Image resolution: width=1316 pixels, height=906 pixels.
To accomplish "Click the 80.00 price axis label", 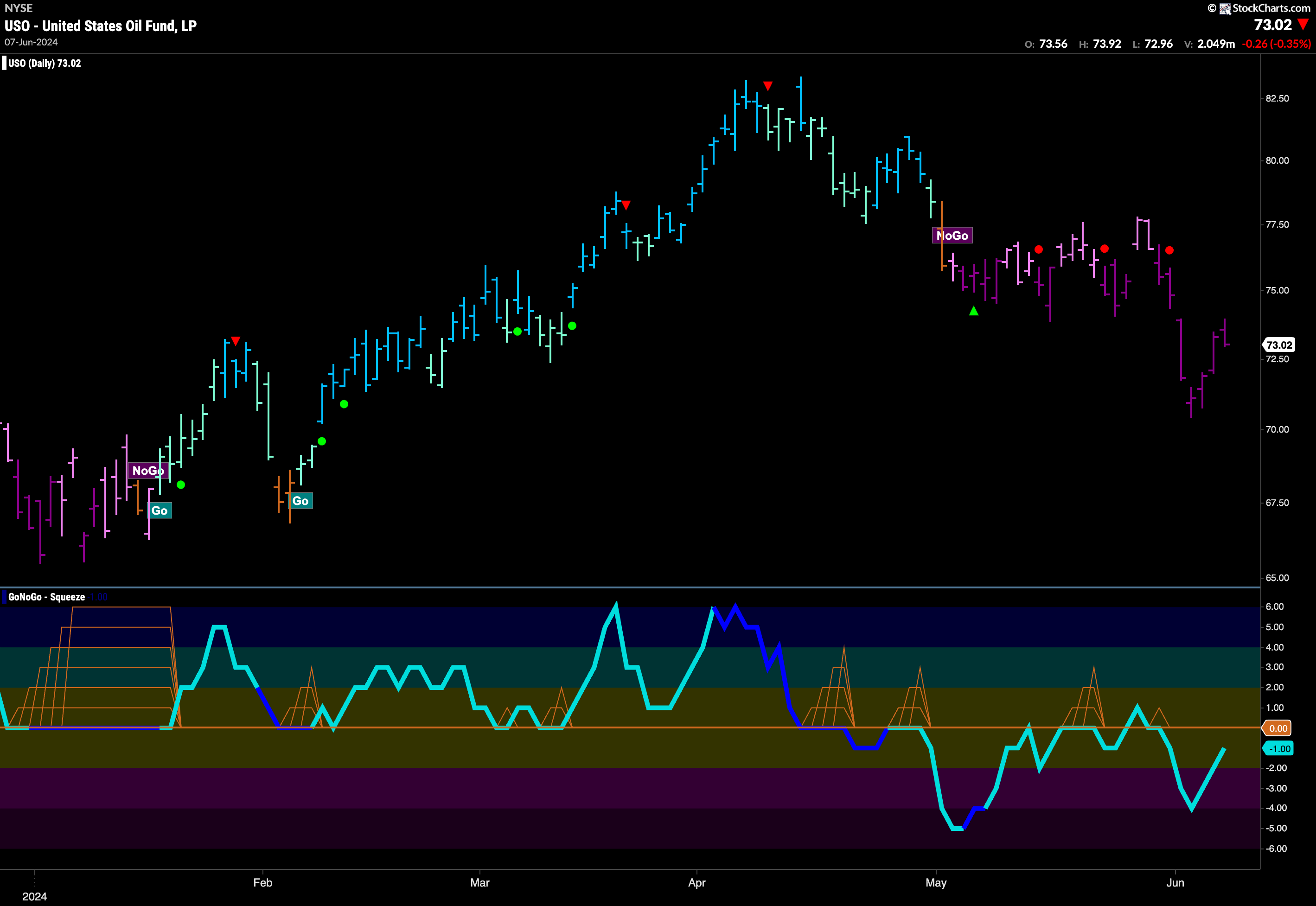I will 1278,160.
